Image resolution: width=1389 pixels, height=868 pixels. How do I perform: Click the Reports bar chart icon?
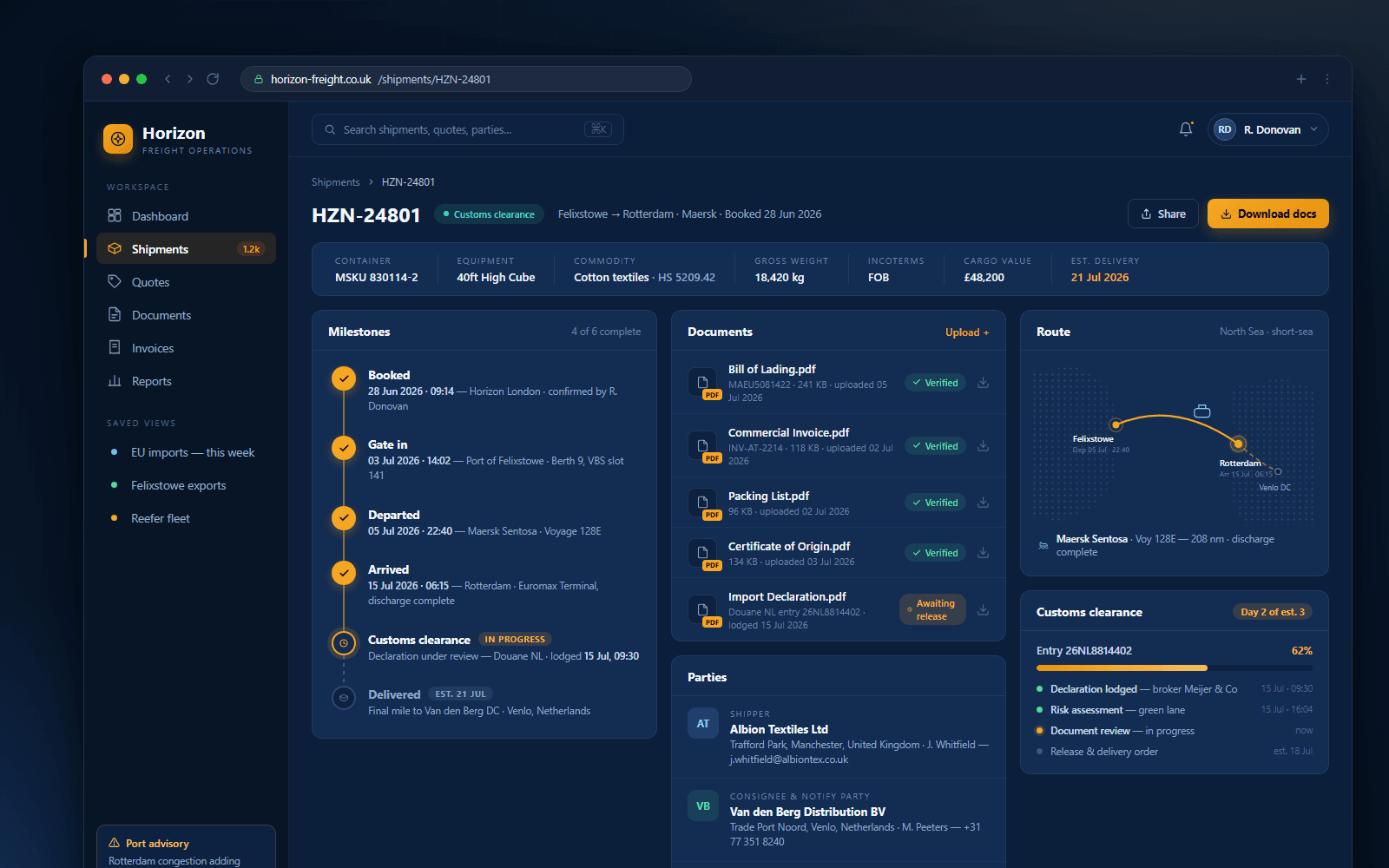(x=115, y=380)
